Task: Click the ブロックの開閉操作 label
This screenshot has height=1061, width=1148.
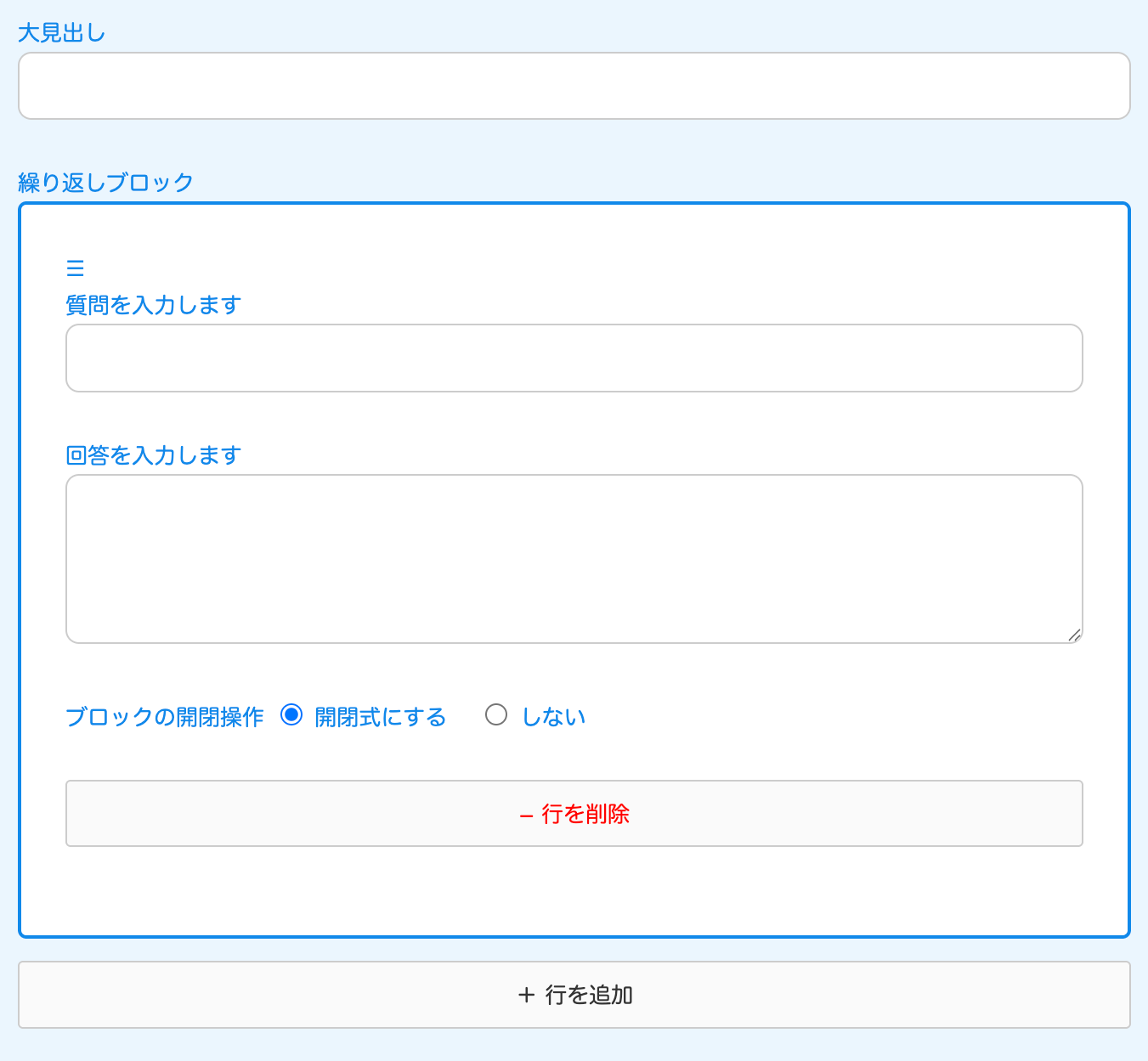Action: click(164, 717)
